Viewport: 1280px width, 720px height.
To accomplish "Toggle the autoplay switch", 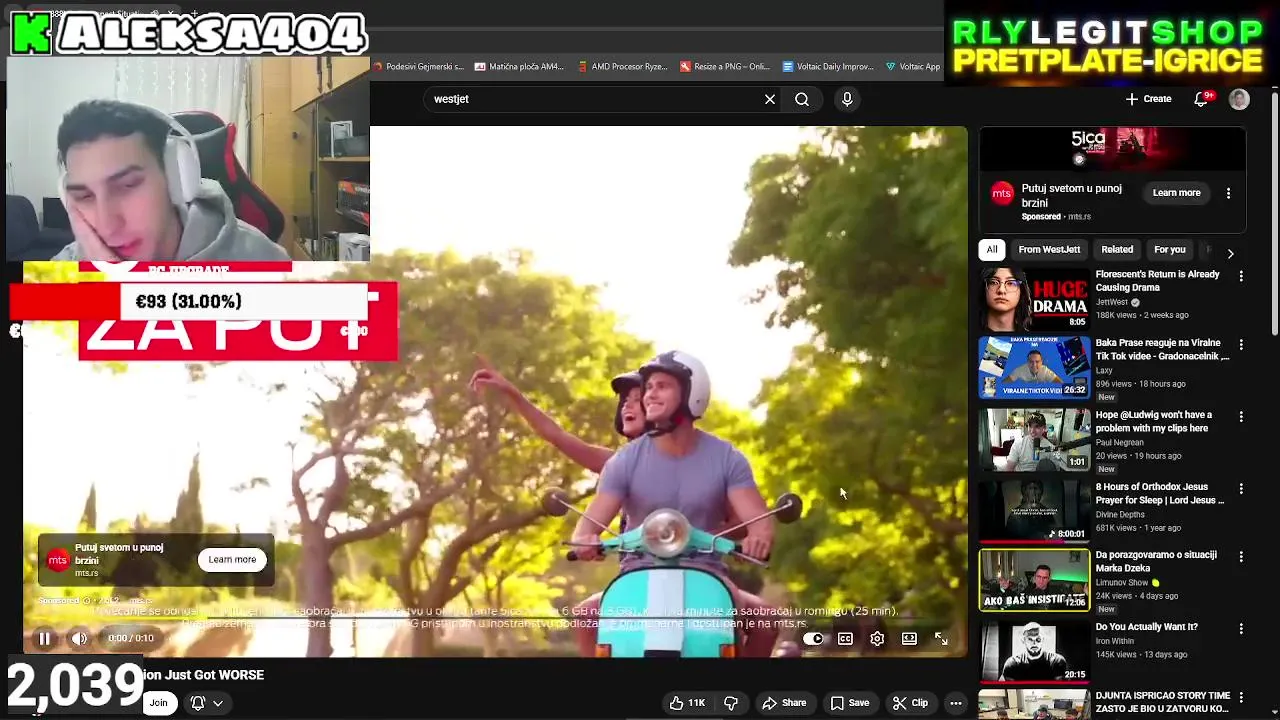I will 813,638.
